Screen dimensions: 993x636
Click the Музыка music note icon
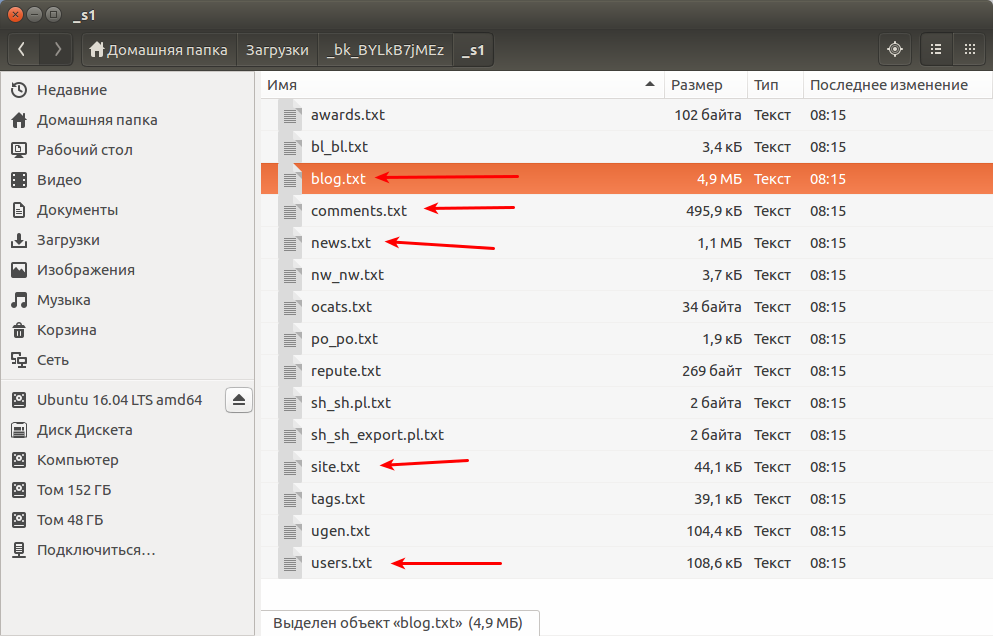(19, 300)
